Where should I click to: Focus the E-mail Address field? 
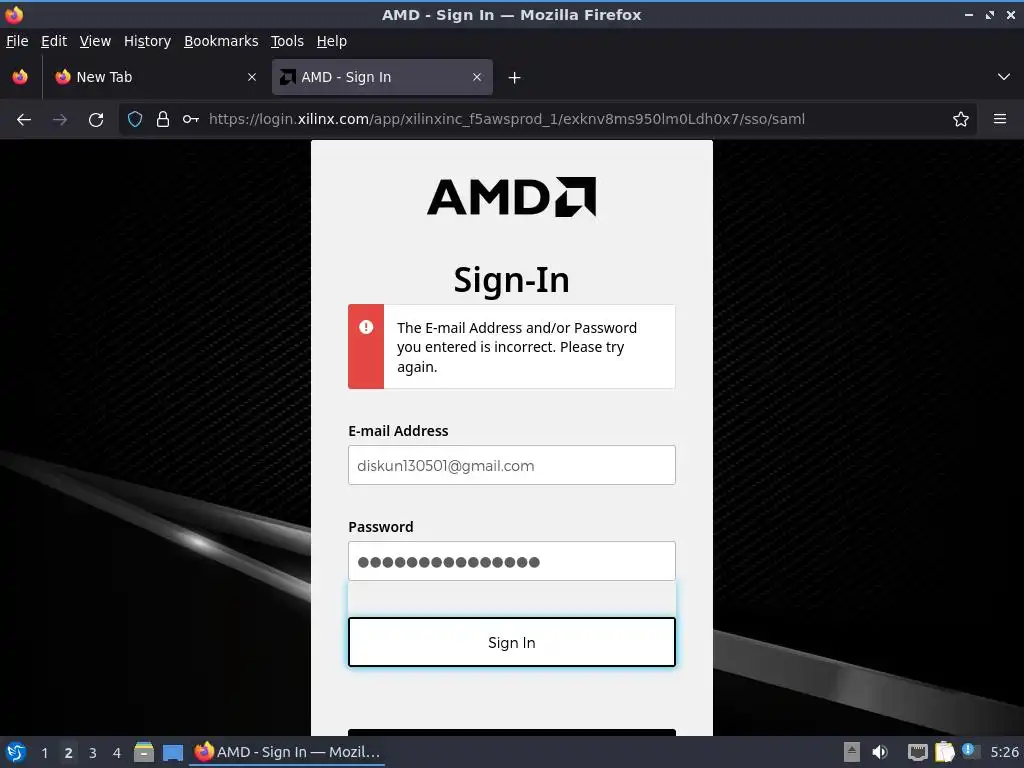[x=512, y=465]
